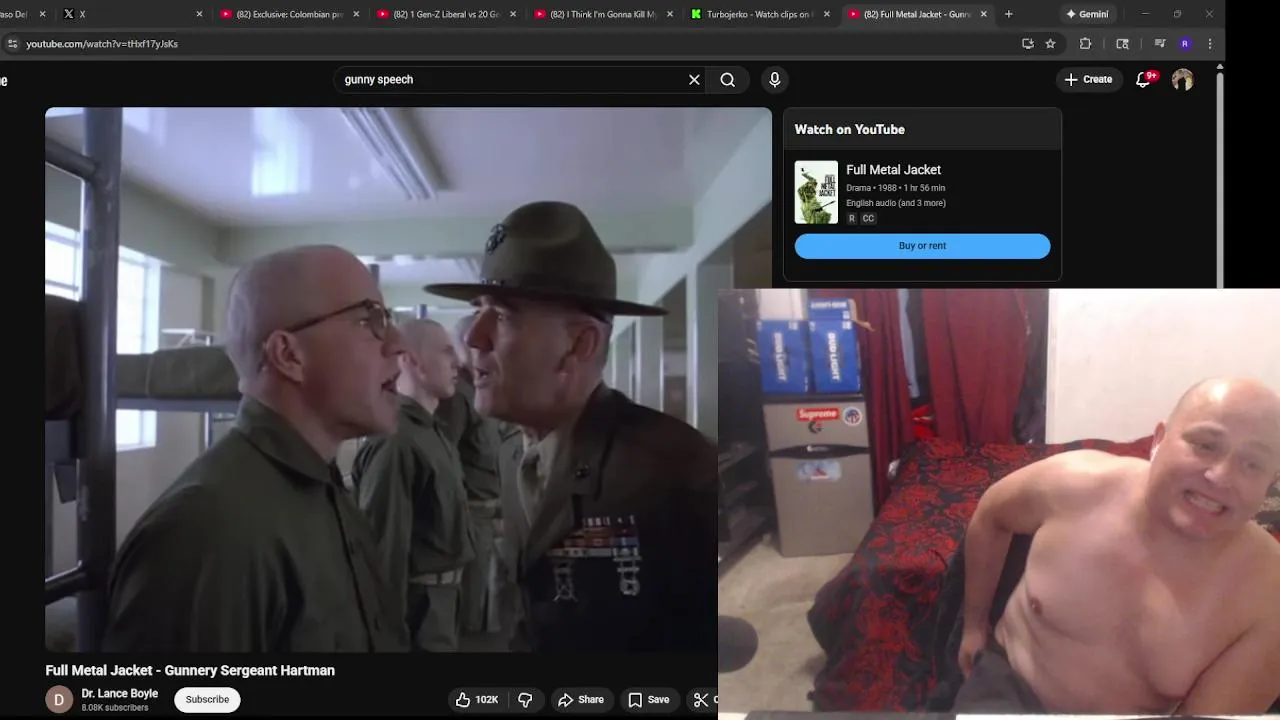This screenshot has width=1280, height=720.
Task: Click the Clip scissors icon
Action: coord(701,700)
